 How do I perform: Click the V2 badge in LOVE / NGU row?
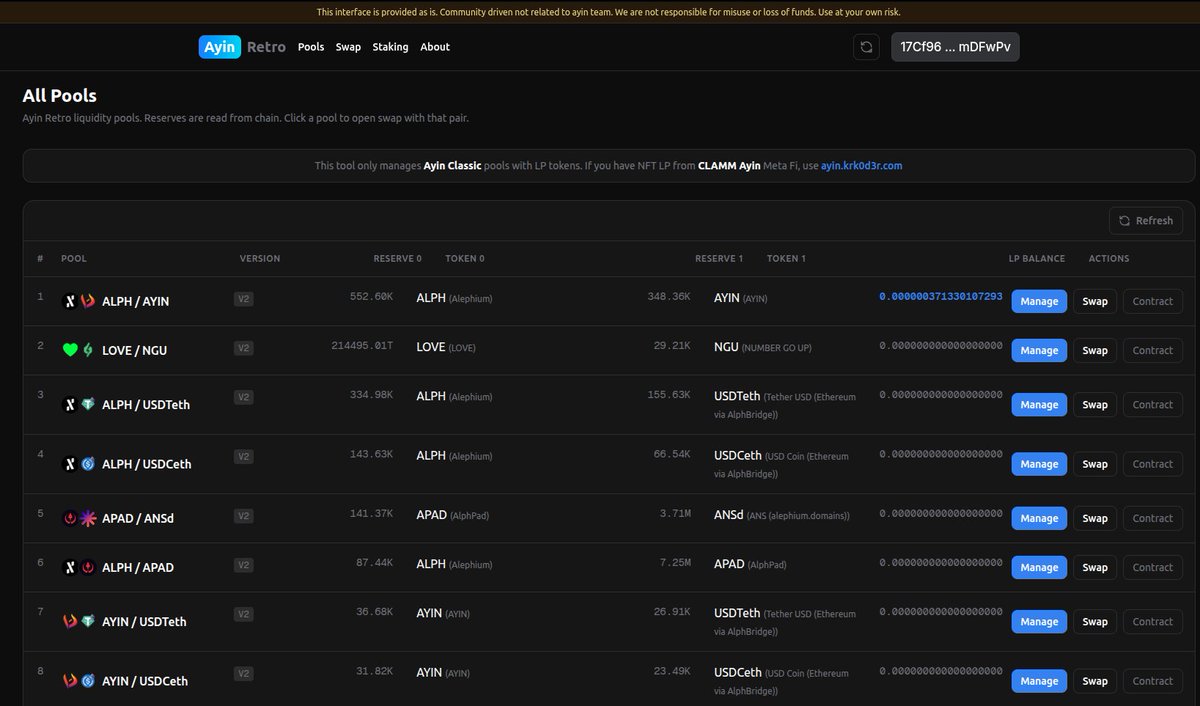click(243, 348)
